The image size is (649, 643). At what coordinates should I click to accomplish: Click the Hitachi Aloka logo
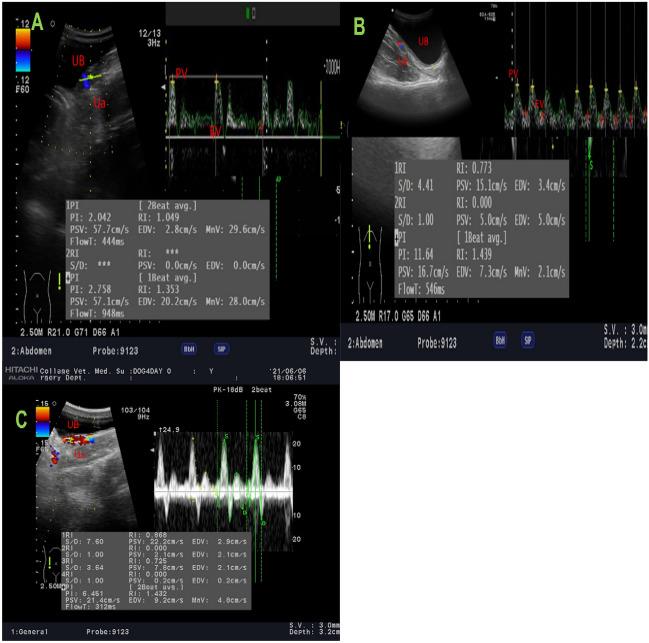pyautogui.click(x=22, y=372)
